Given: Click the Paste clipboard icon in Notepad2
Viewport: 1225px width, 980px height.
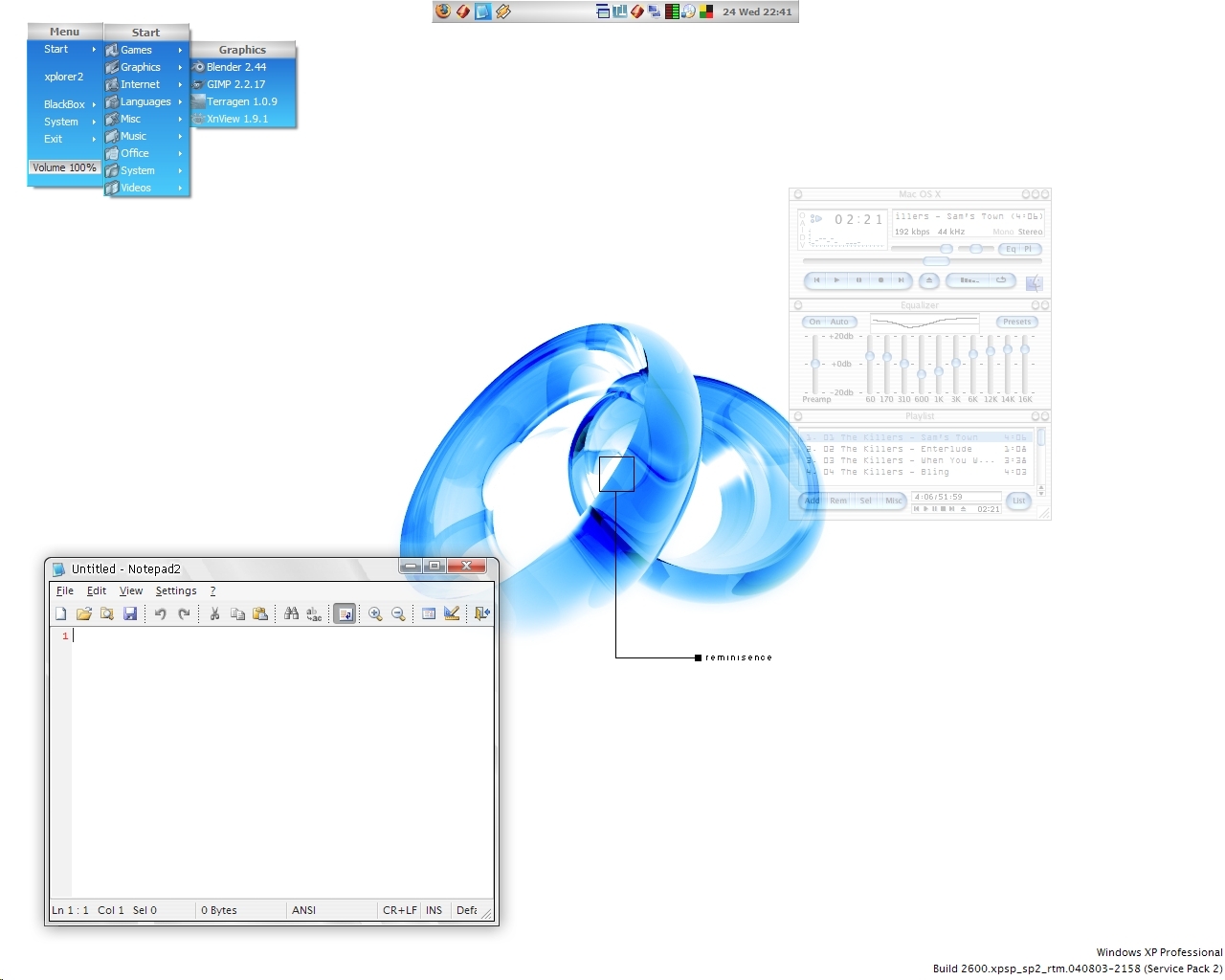Looking at the screenshot, I should [260, 613].
